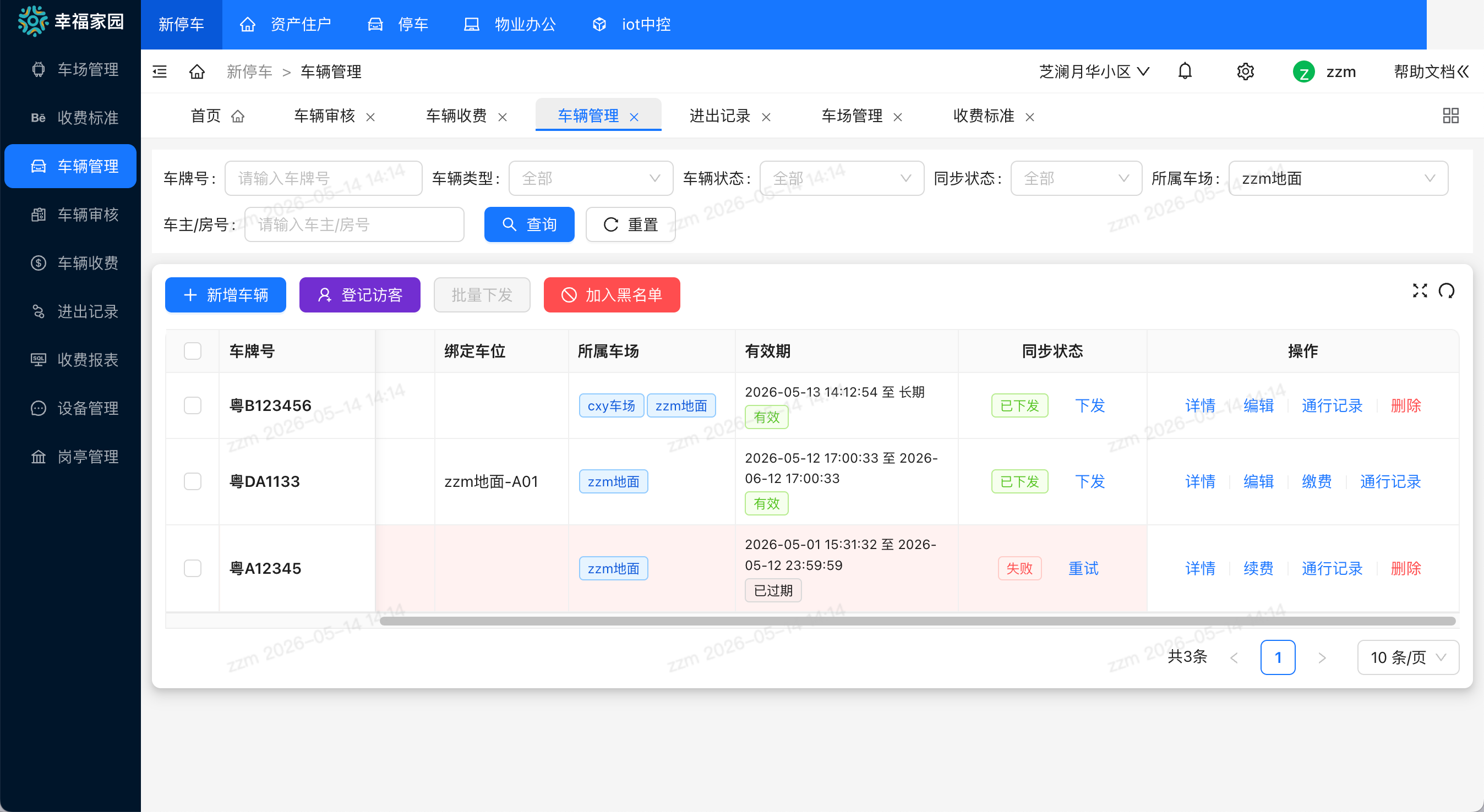Screen dimensions: 1484x812
Task: Close the 进出记录 tab
Action: [x=766, y=117]
